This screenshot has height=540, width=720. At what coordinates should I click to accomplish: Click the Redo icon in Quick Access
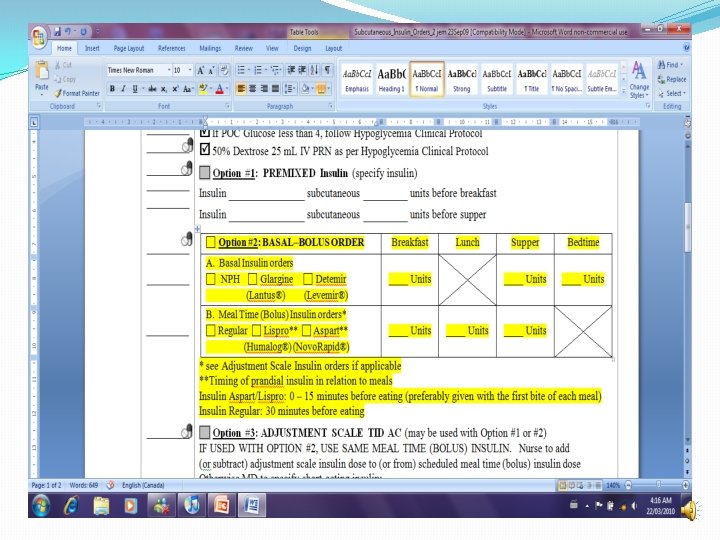(84, 32)
